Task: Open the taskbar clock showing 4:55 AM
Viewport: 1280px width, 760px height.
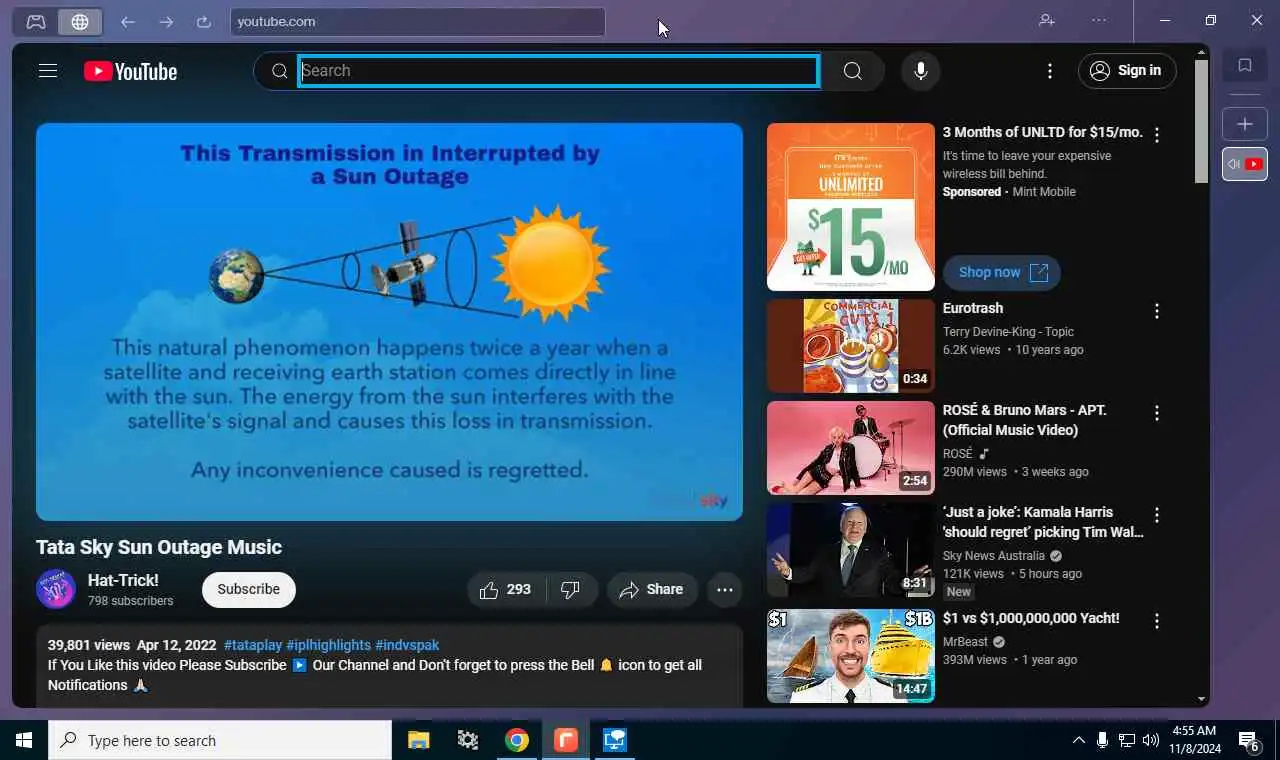Action: 1193,740
